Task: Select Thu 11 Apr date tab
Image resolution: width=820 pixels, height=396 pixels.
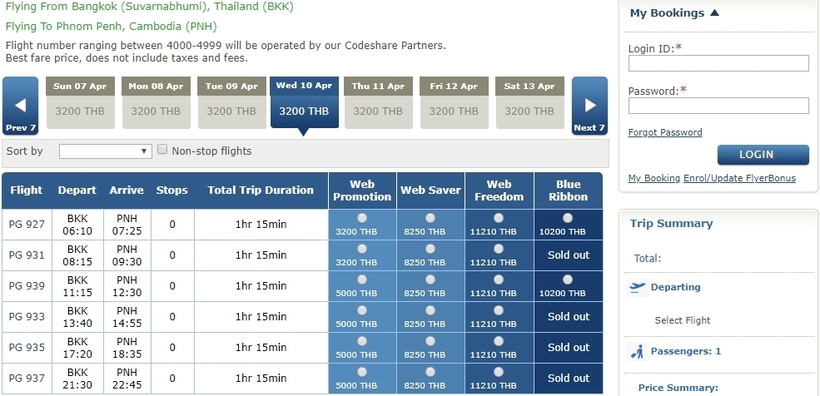Action: (x=378, y=103)
